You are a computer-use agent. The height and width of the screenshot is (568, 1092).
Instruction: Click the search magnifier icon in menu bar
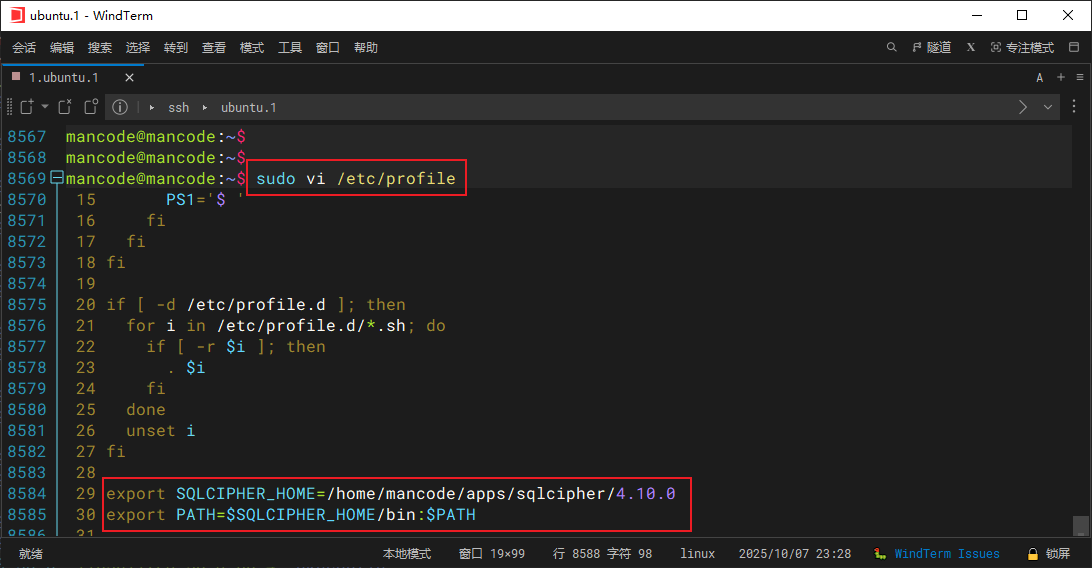[892, 47]
